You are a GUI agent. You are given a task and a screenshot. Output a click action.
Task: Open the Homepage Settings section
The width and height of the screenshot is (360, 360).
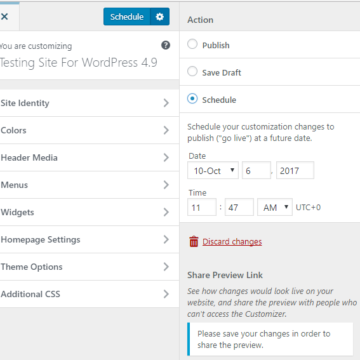tap(89, 240)
